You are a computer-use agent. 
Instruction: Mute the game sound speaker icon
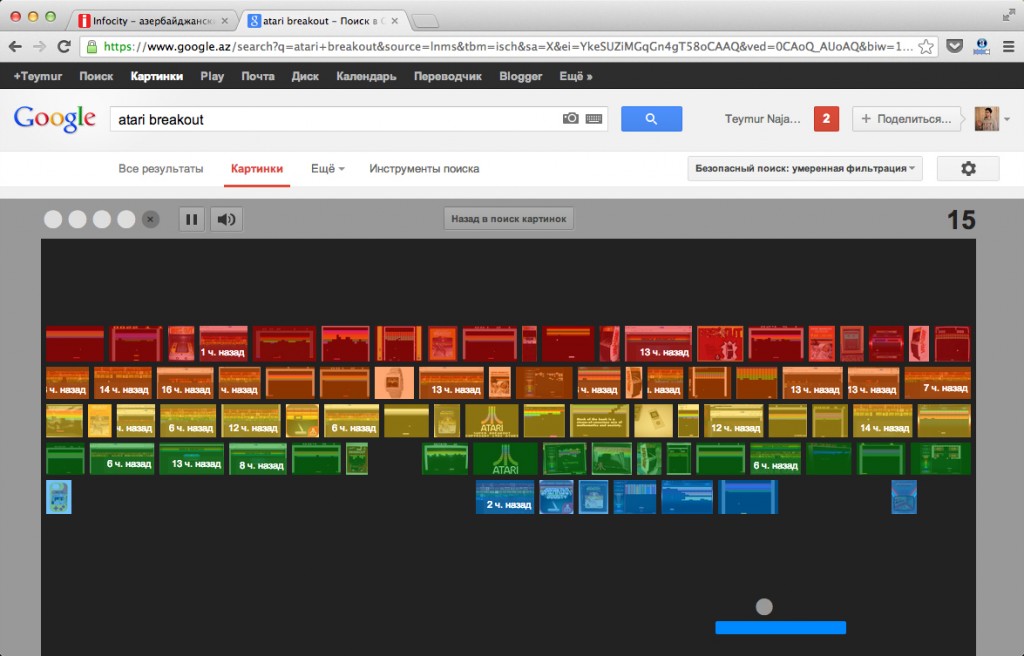click(227, 219)
